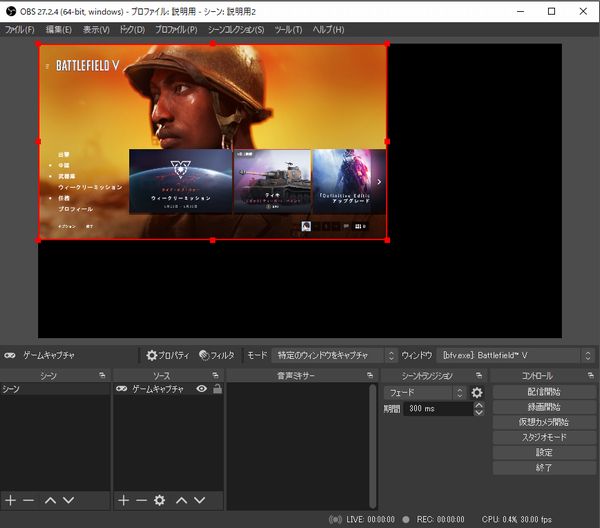Click the recording status dot icon
This screenshot has width=600, height=528.
(x=406, y=519)
